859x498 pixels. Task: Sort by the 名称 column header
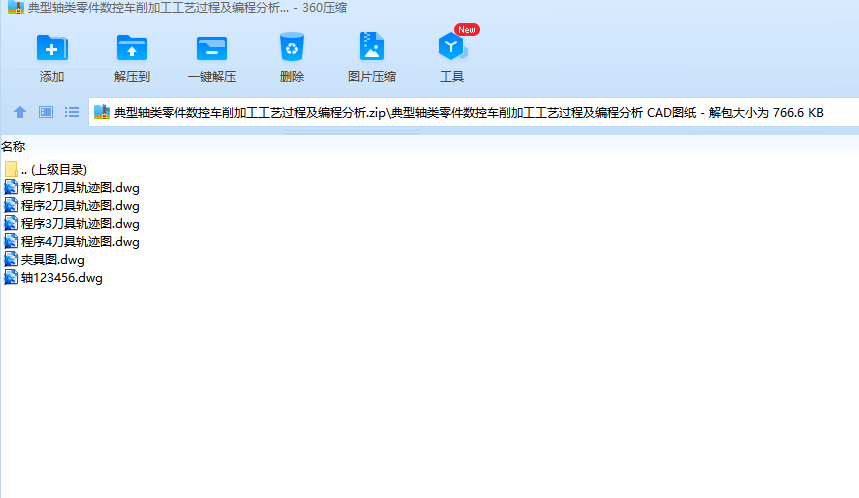[x=13, y=146]
